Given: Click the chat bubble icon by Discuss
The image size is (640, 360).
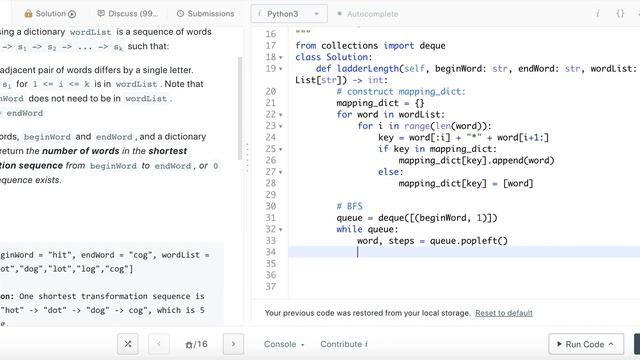Looking at the screenshot, I should tap(101, 13).
